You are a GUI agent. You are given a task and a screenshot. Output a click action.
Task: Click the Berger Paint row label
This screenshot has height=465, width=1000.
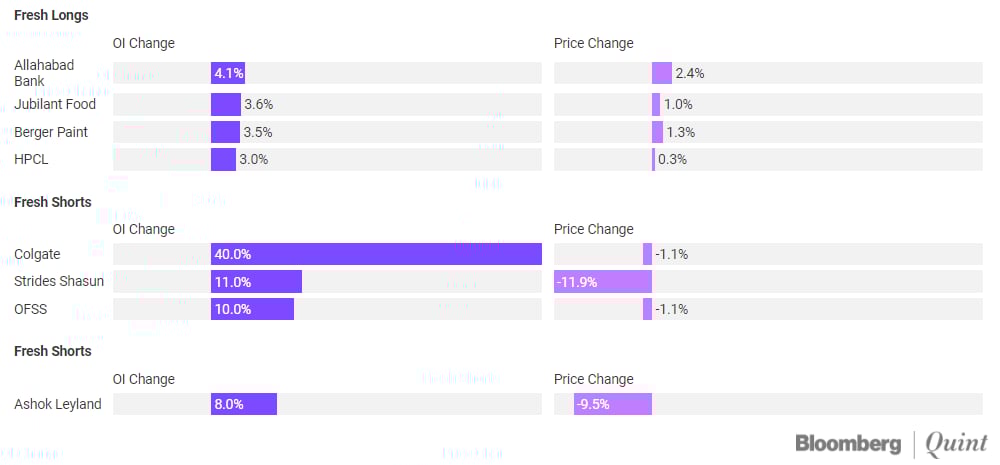[51, 132]
